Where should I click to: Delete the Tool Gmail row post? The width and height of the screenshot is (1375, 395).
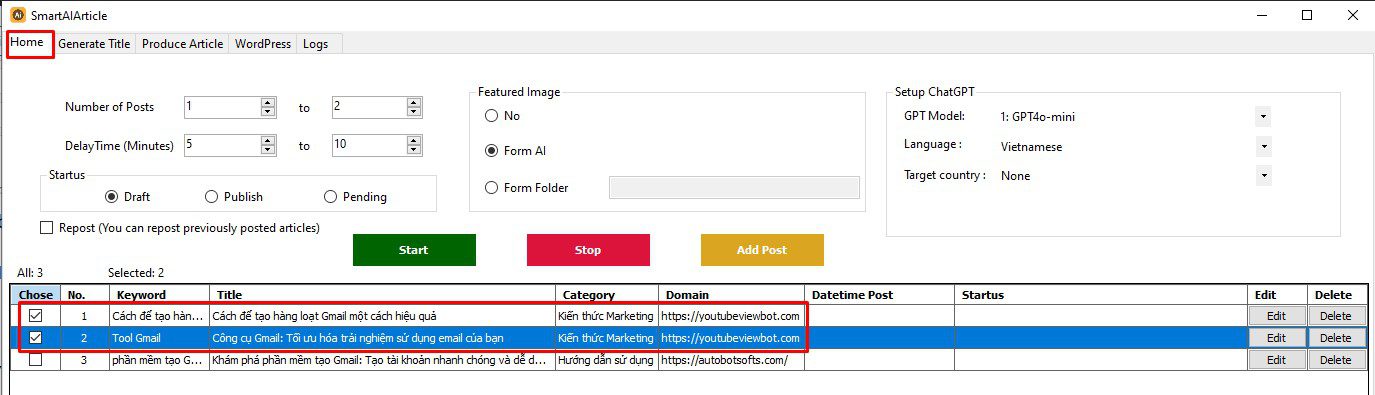1335,338
